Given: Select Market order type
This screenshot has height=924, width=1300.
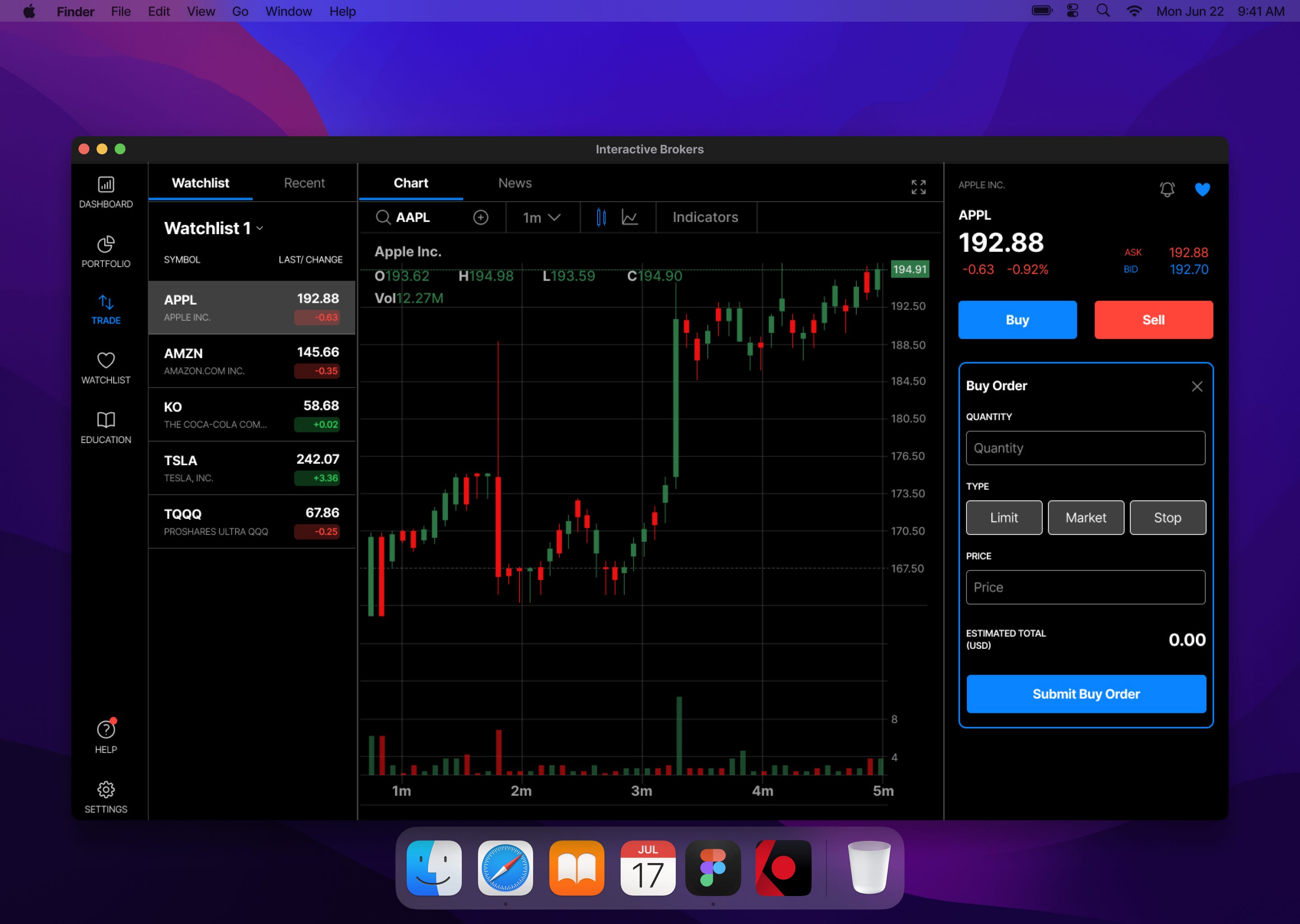Looking at the screenshot, I should 1085,517.
